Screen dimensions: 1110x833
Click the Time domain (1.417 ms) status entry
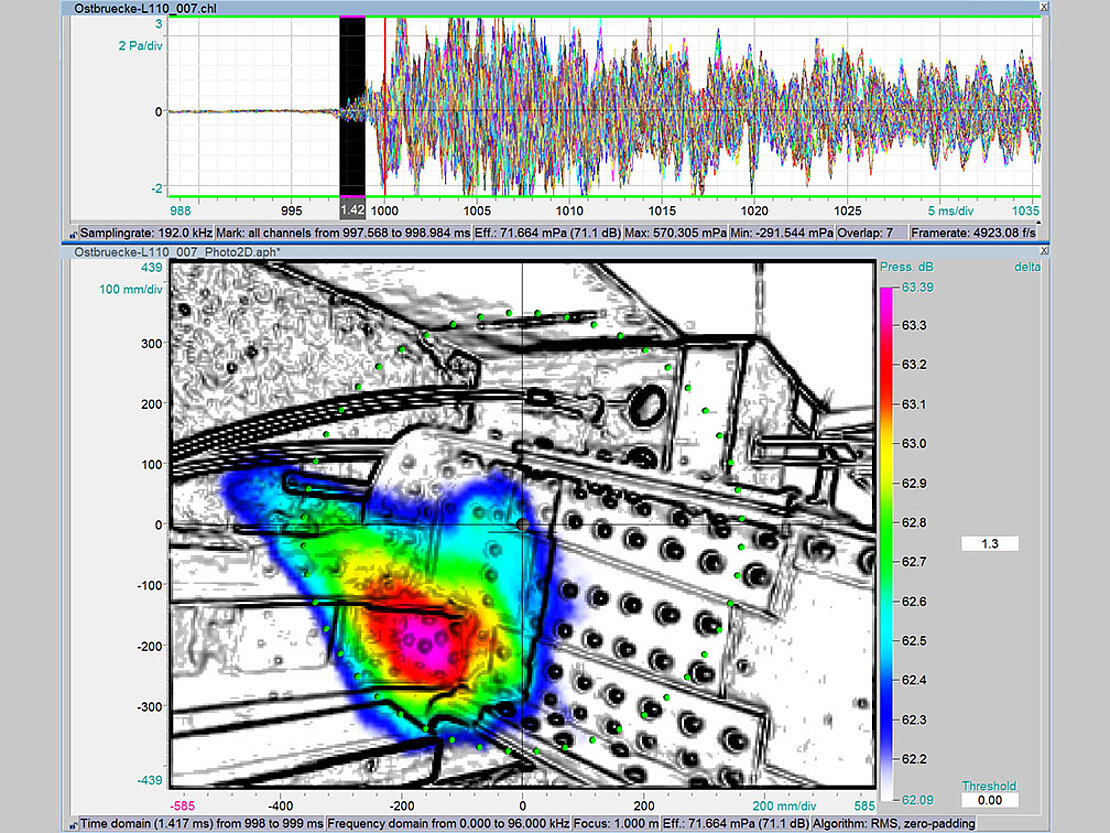point(202,824)
